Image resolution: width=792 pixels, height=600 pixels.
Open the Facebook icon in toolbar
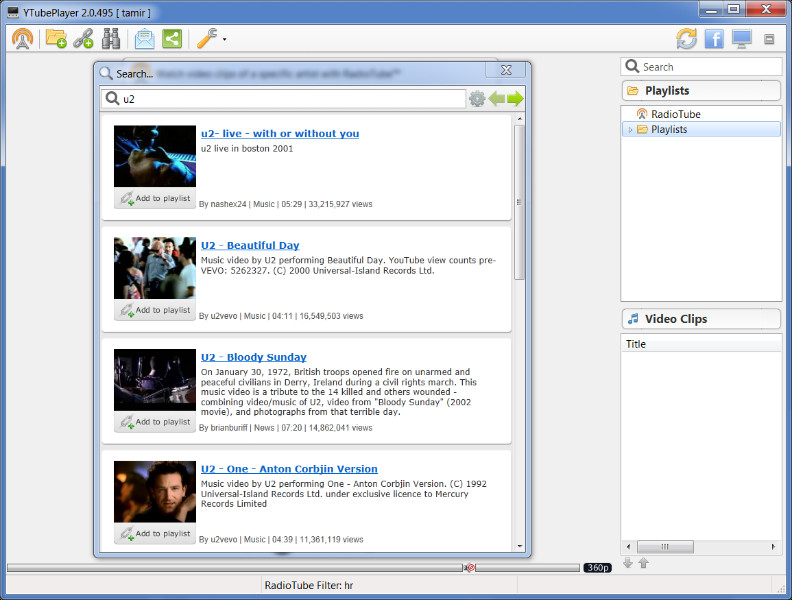[x=714, y=39]
